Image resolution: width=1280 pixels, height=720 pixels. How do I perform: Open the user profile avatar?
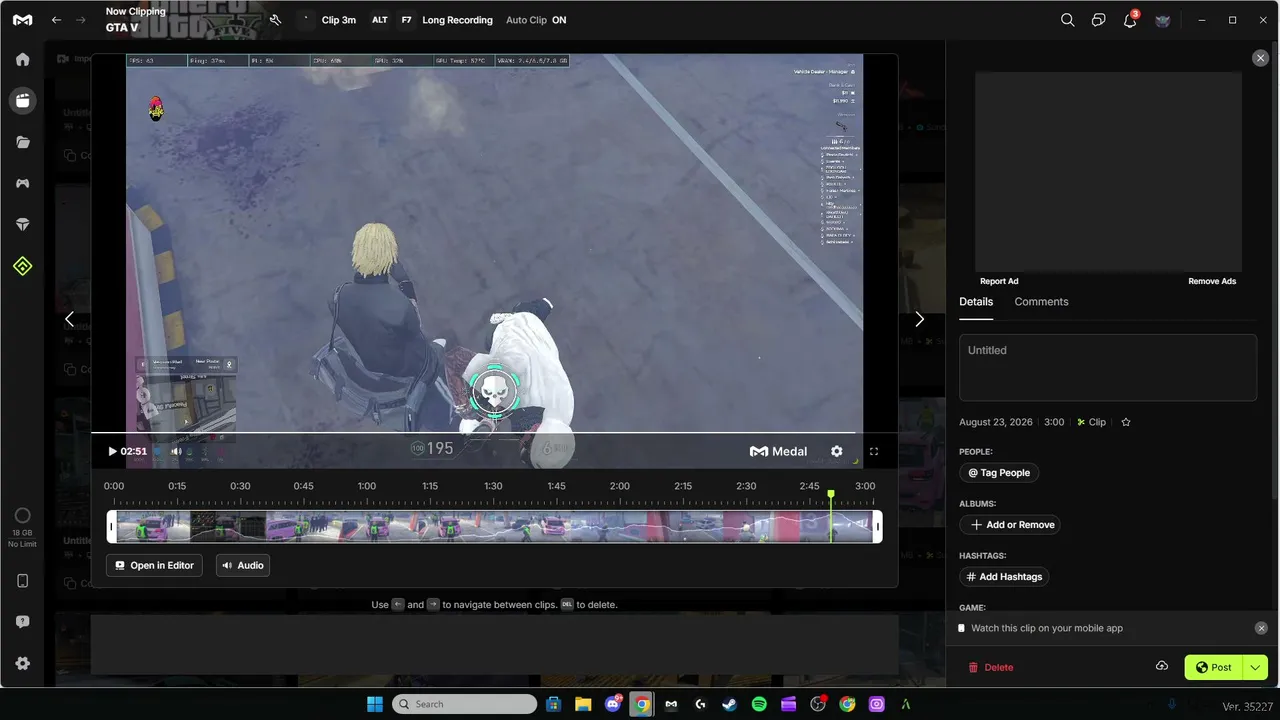point(1162,20)
